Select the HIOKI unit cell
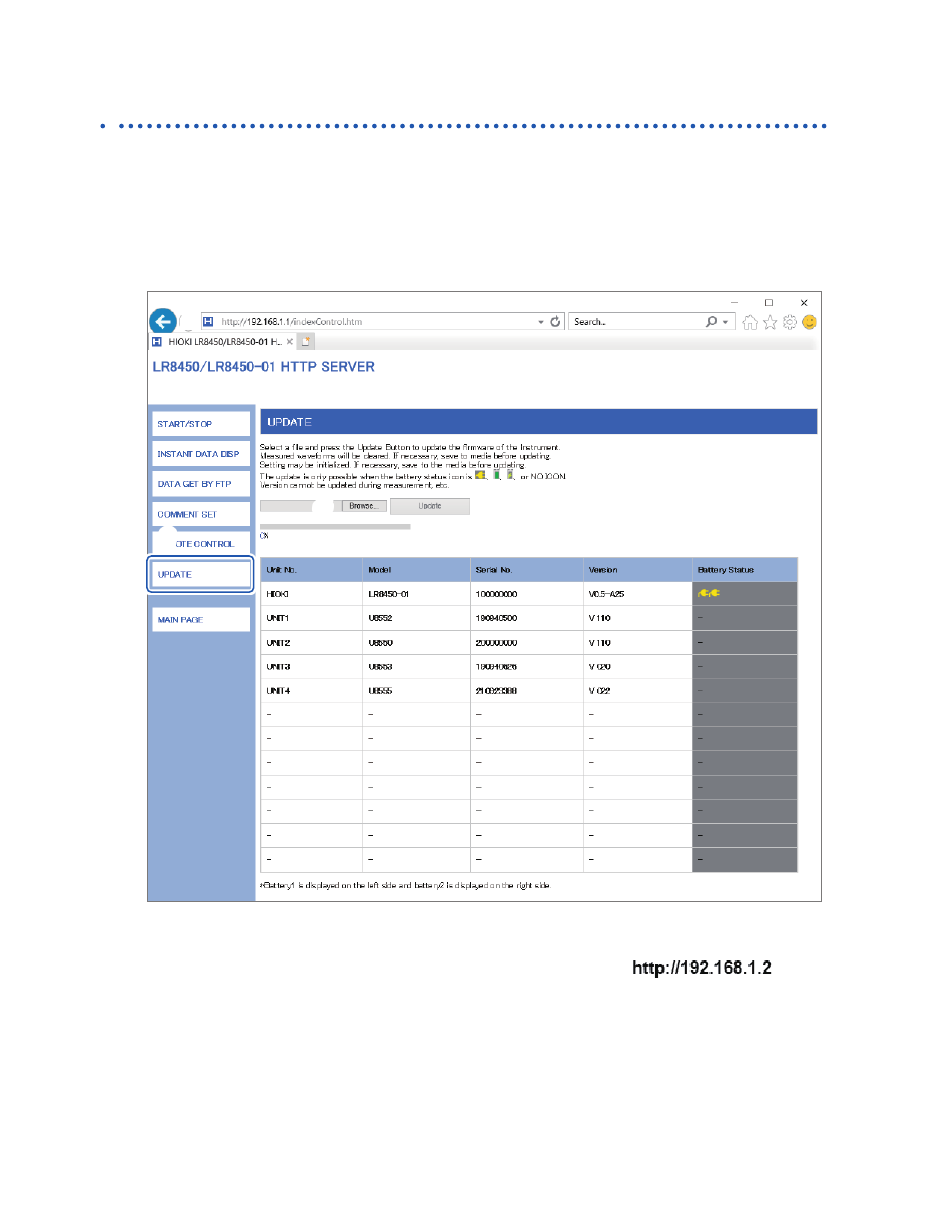The width and height of the screenshot is (950, 1229). (311, 594)
